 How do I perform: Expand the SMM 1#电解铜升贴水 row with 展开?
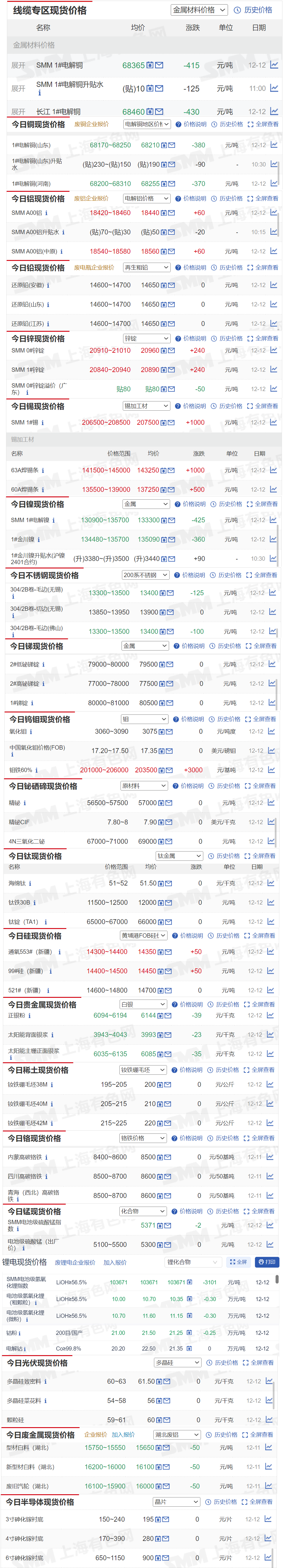pyautogui.click(x=18, y=89)
